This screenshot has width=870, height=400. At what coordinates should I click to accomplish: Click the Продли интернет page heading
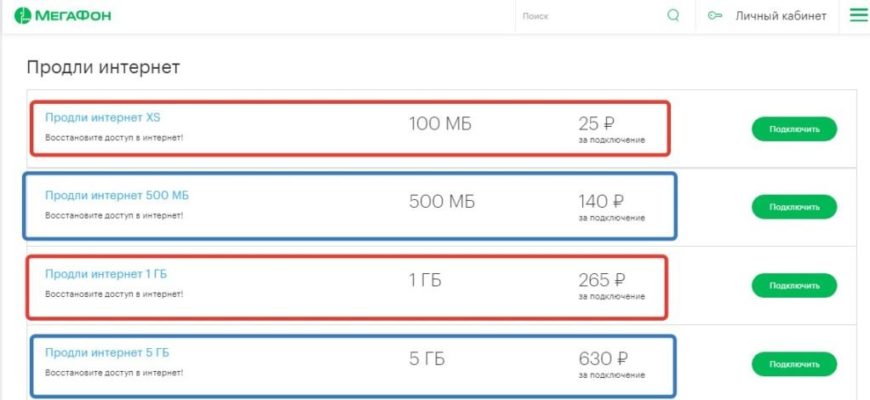103,68
